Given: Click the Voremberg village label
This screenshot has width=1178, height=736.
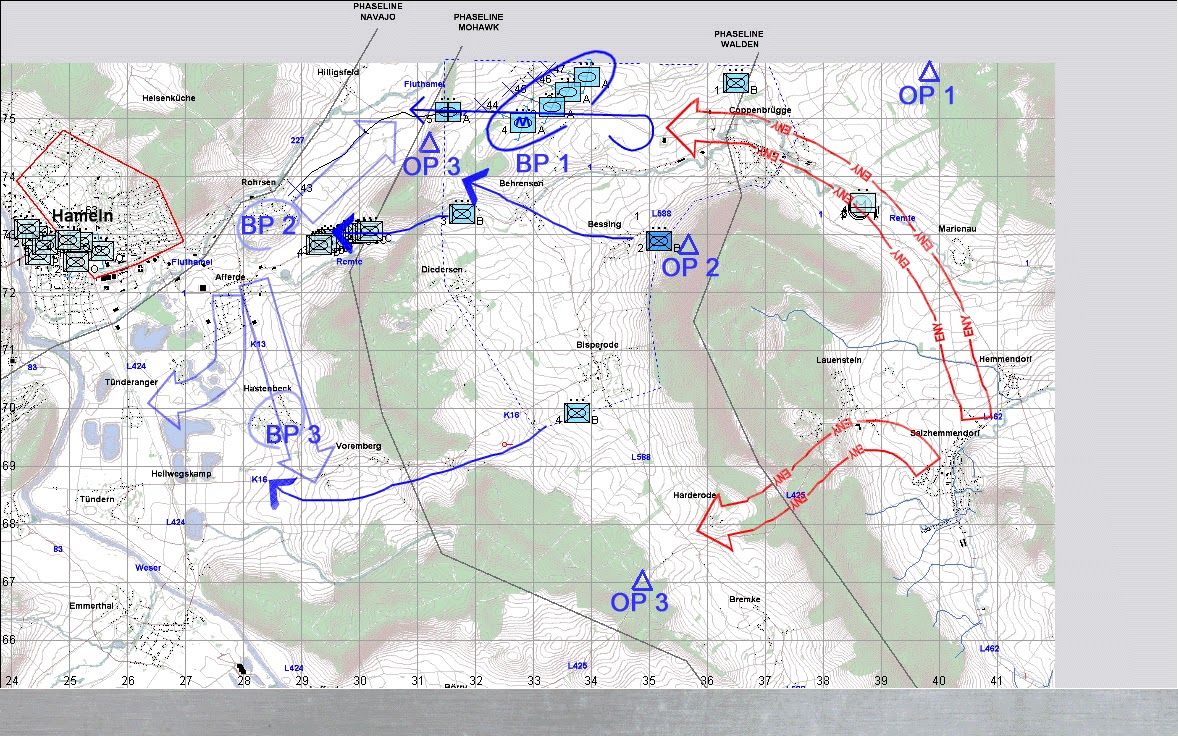Looking at the screenshot, I should (358, 446).
